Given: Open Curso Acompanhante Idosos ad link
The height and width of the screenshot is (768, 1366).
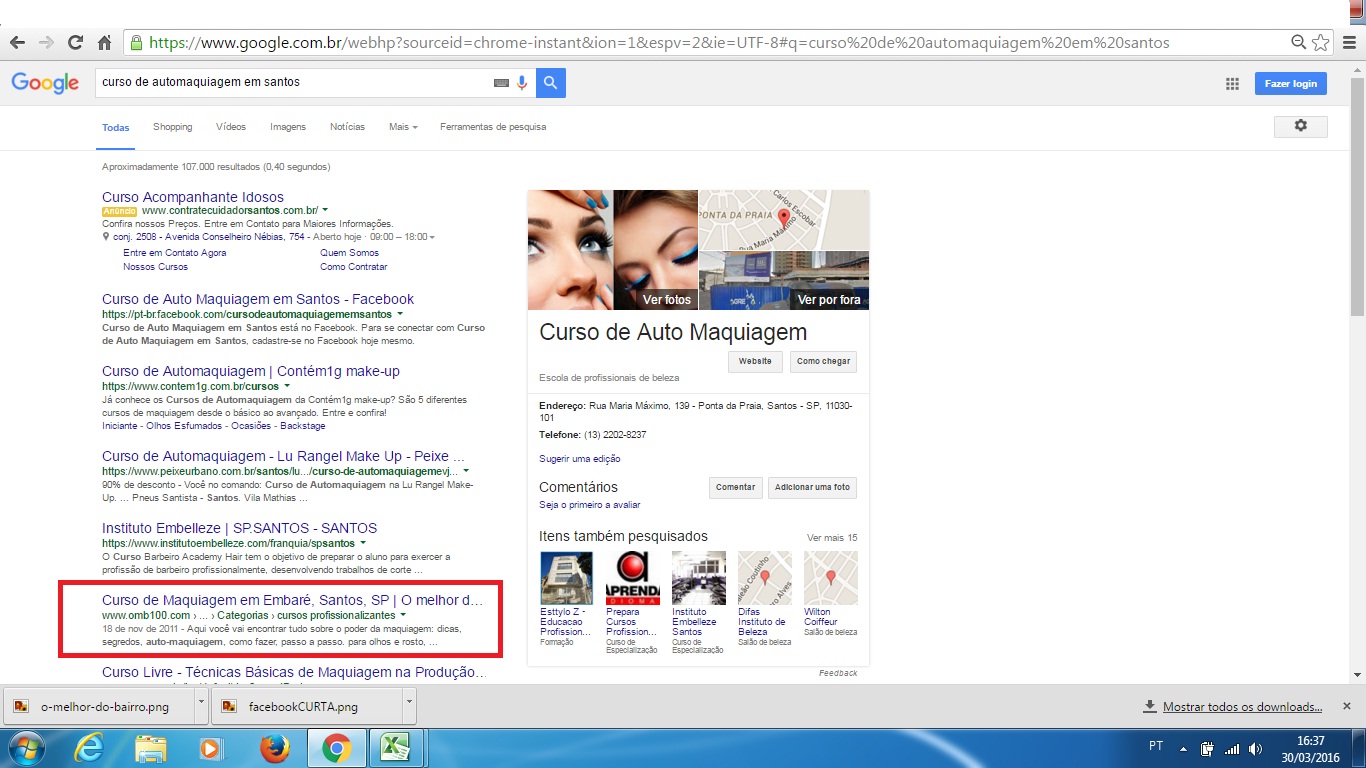Looking at the screenshot, I should [x=193, y=197].
